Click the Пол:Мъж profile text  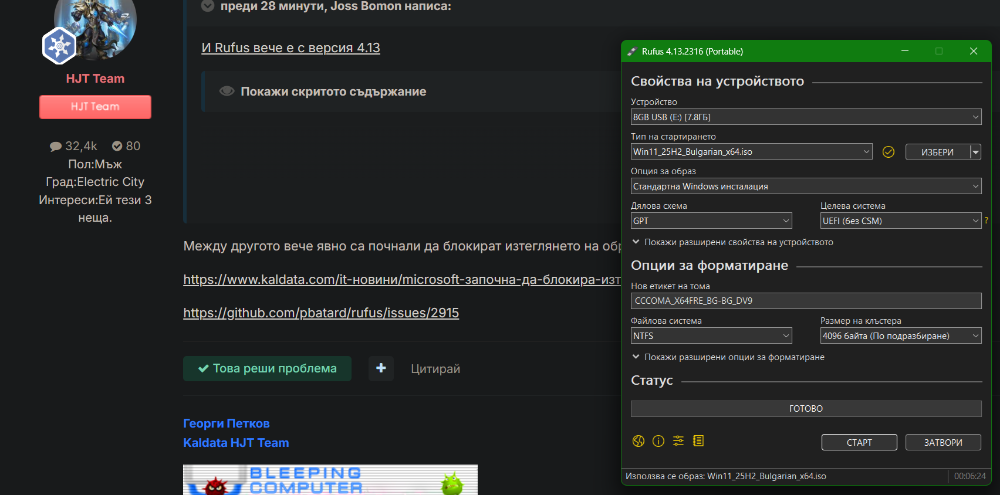(95, 164)
